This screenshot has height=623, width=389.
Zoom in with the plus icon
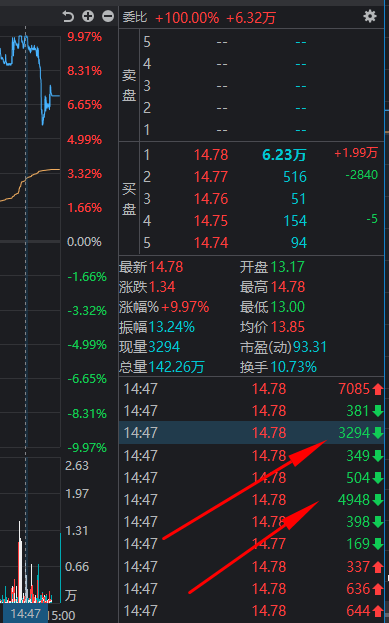(88, 16)
